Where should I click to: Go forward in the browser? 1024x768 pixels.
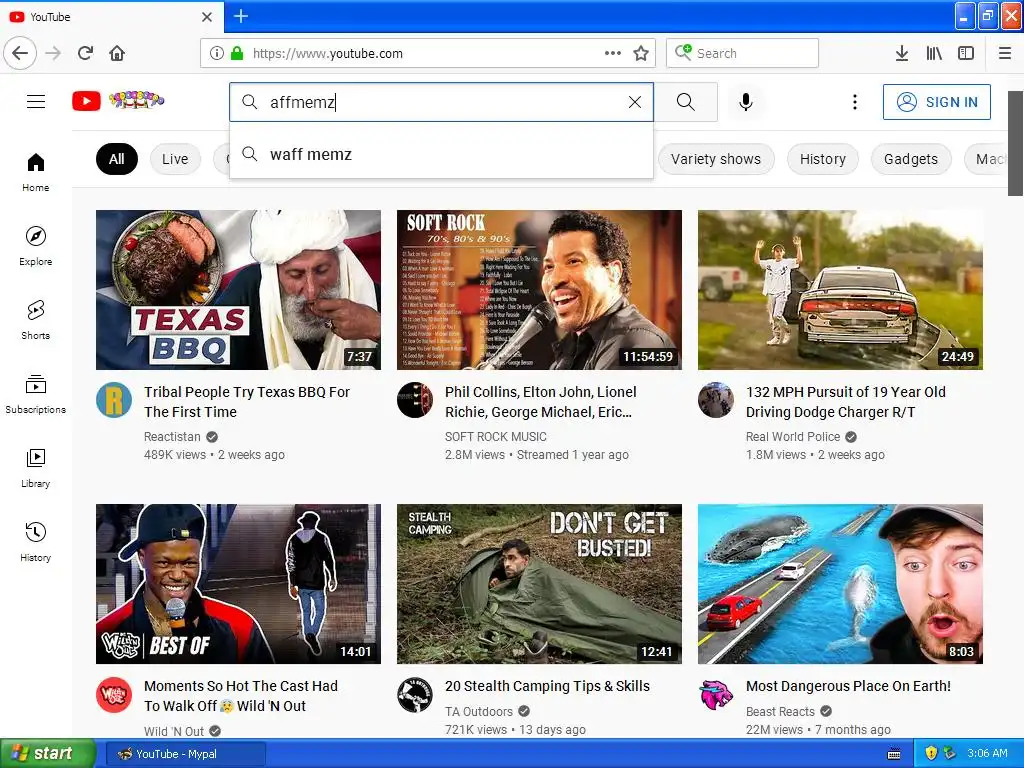click(54, 53)
